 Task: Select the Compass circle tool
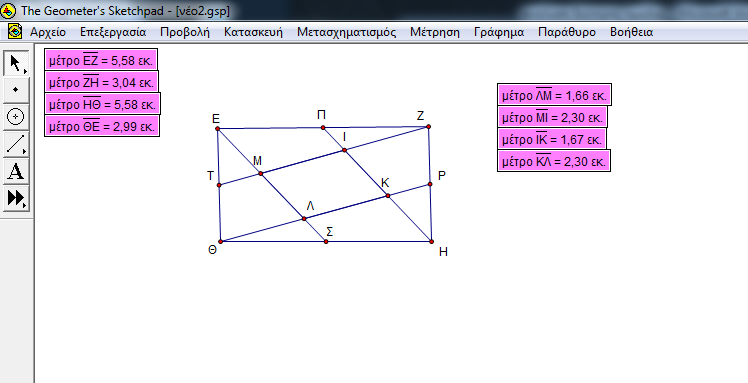click(16, 117)
